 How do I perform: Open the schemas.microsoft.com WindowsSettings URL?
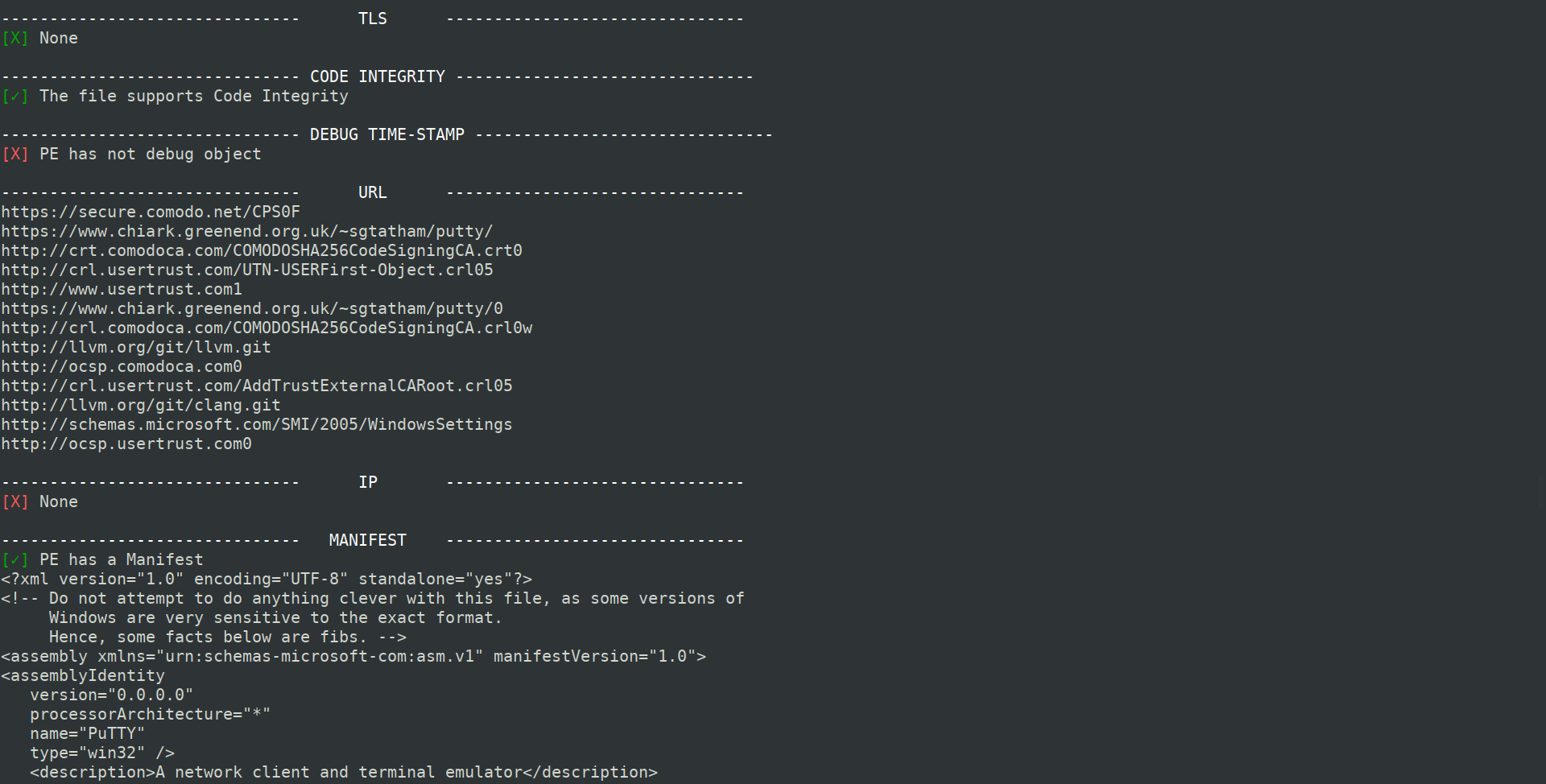click(x=257, y=424)
